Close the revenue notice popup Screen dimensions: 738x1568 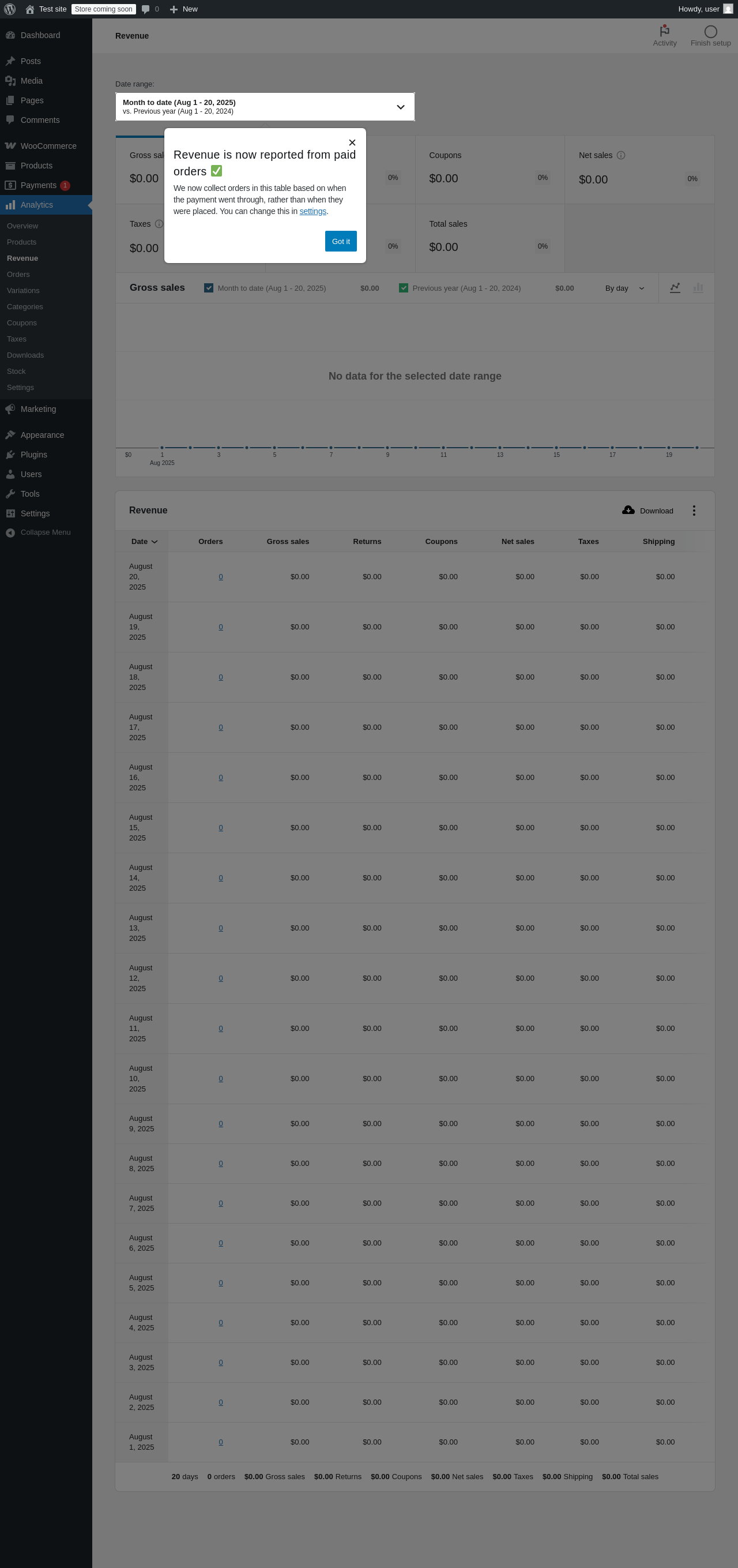point(352,142)
